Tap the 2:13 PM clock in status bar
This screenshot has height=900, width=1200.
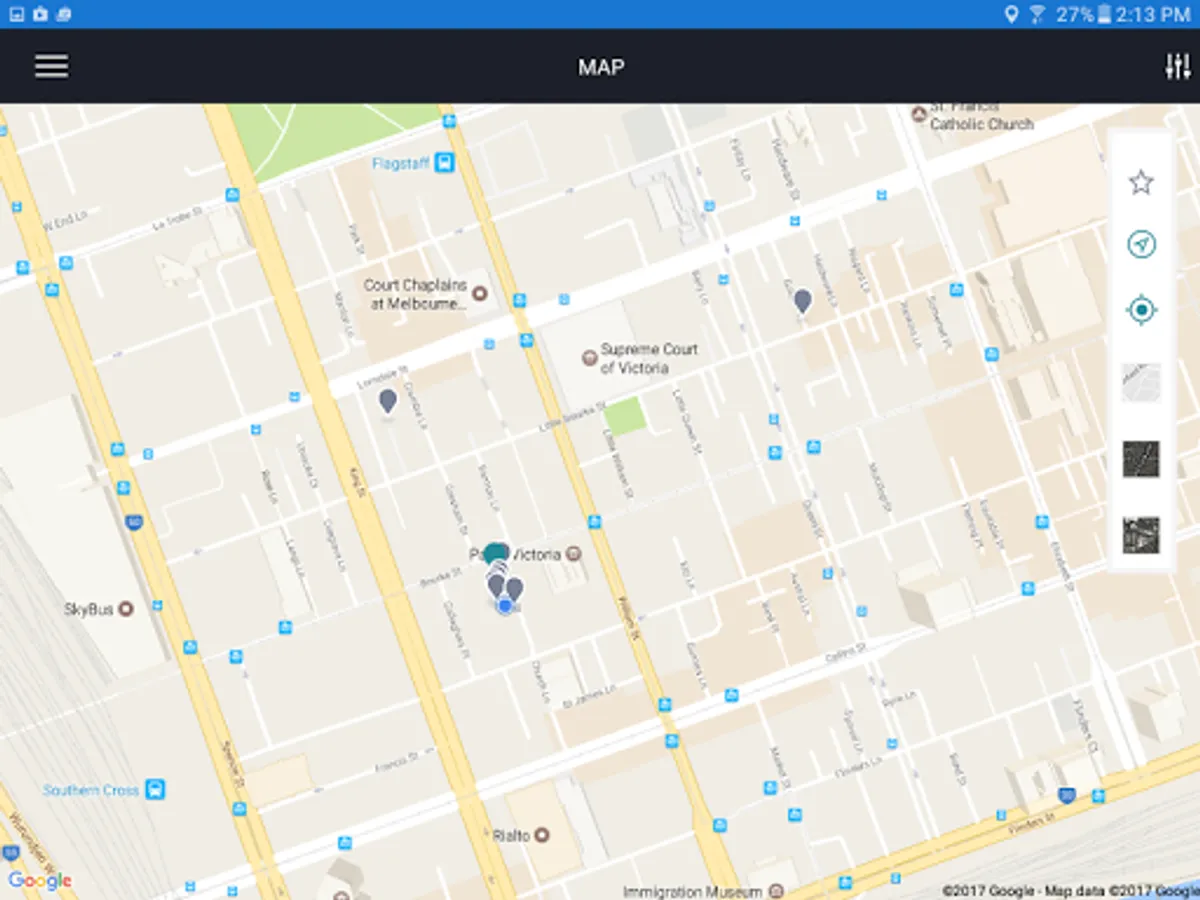tap(1153, 14)
